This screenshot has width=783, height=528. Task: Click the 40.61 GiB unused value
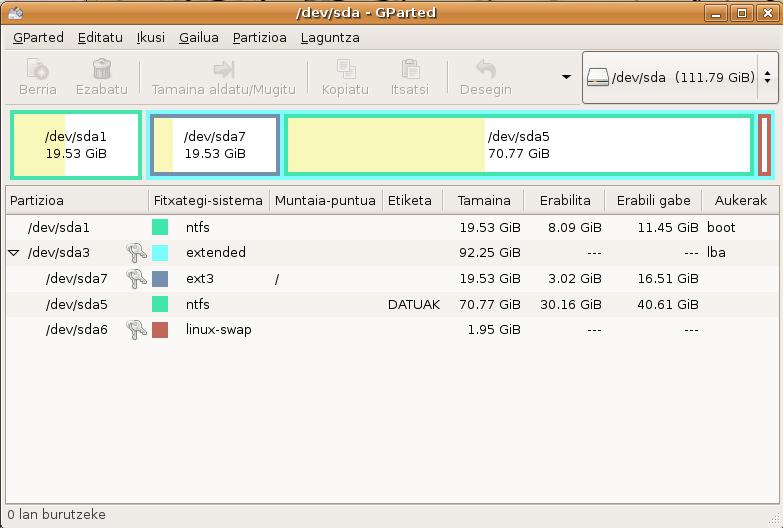pos(668,304)
